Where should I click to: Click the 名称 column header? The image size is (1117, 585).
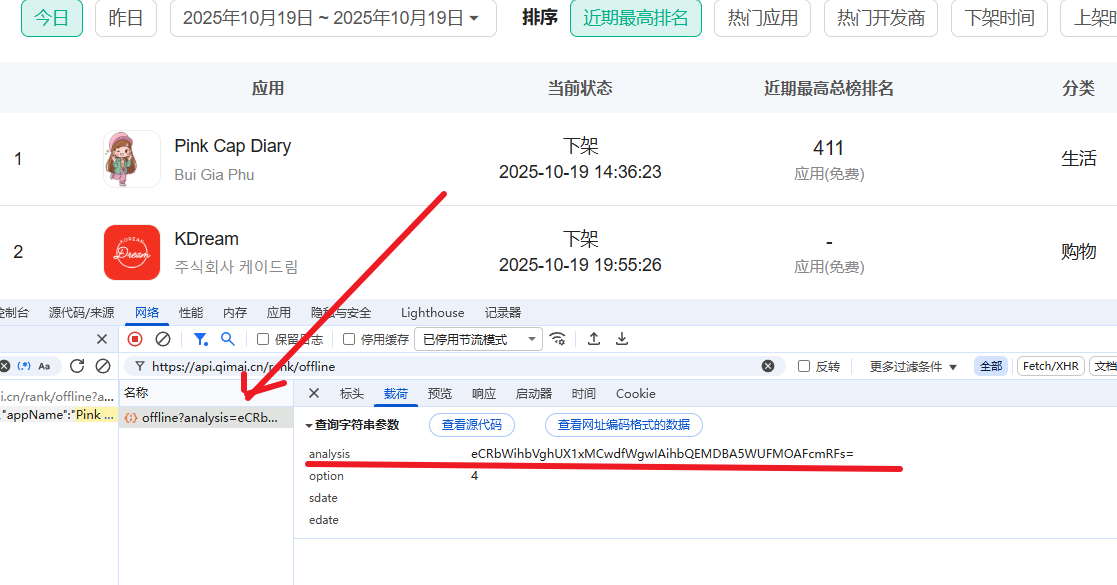[136, 393]
